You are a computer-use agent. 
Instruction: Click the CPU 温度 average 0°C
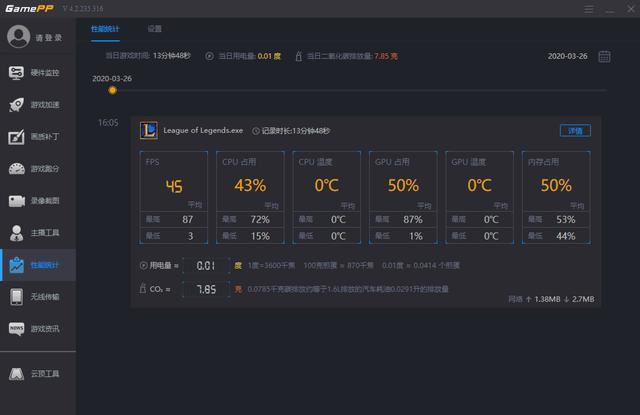(x=327, y=186)
